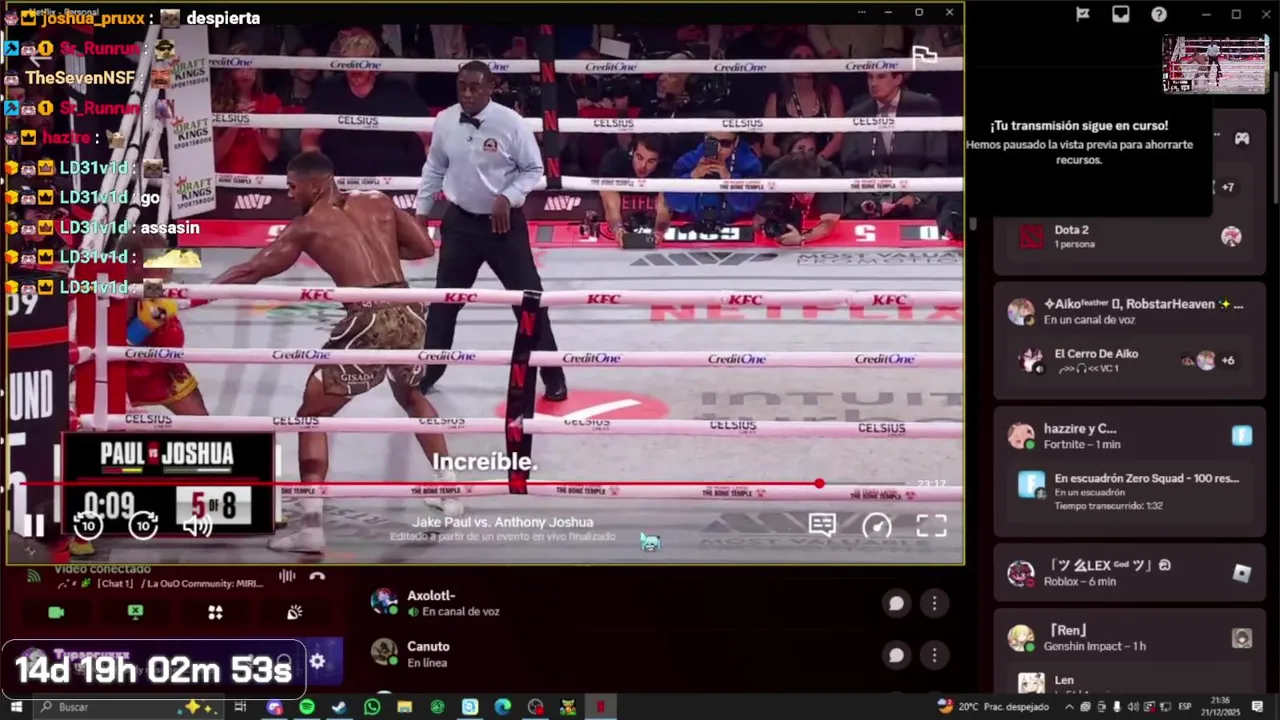Toggle Discord noise suppression icon

(x=287, y=576)
